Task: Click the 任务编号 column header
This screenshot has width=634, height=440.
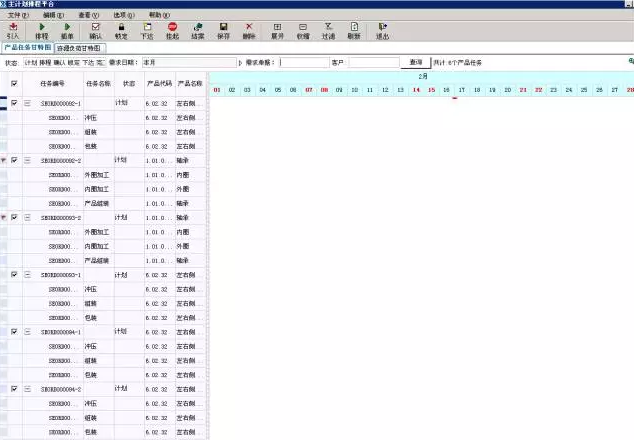Action: [x=53, y=84]
